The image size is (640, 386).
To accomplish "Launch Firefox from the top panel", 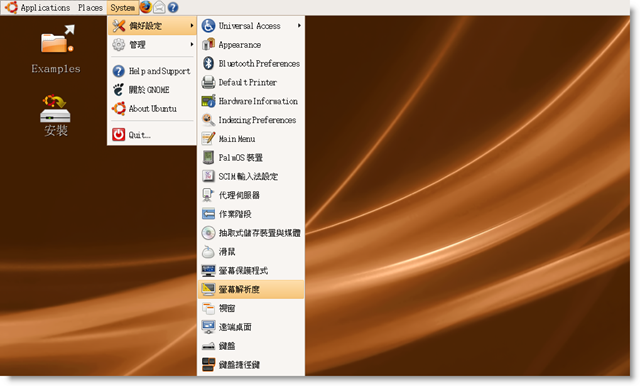I will (x=145, y=7).
